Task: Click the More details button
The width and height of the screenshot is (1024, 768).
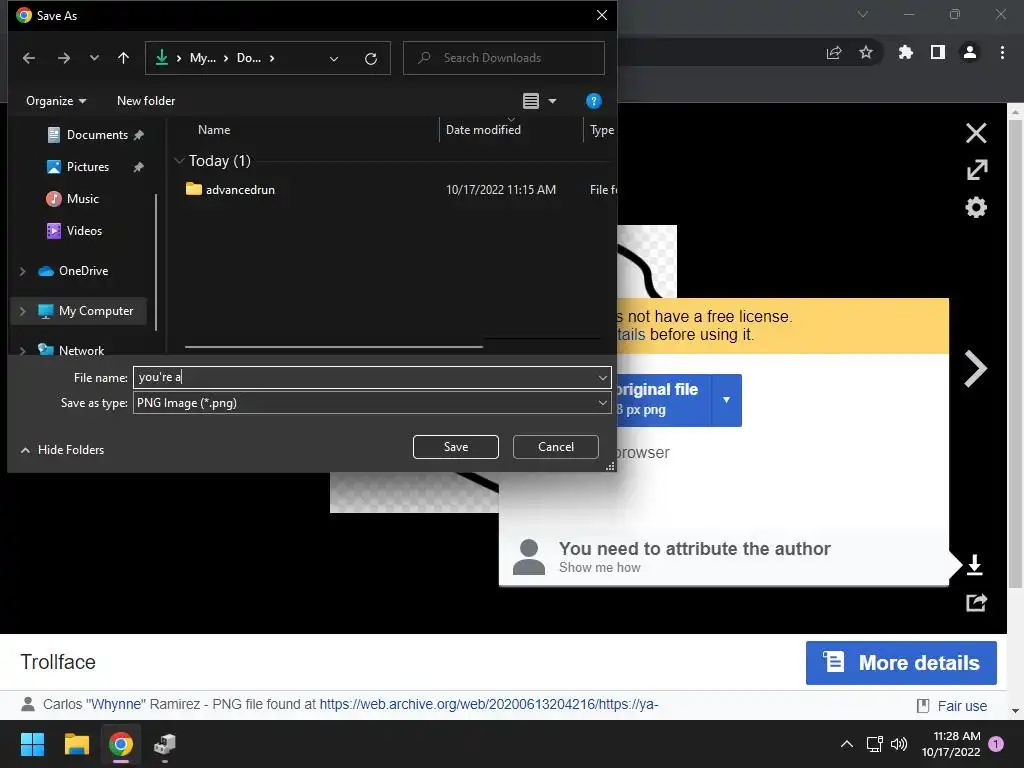Action: 901,663
